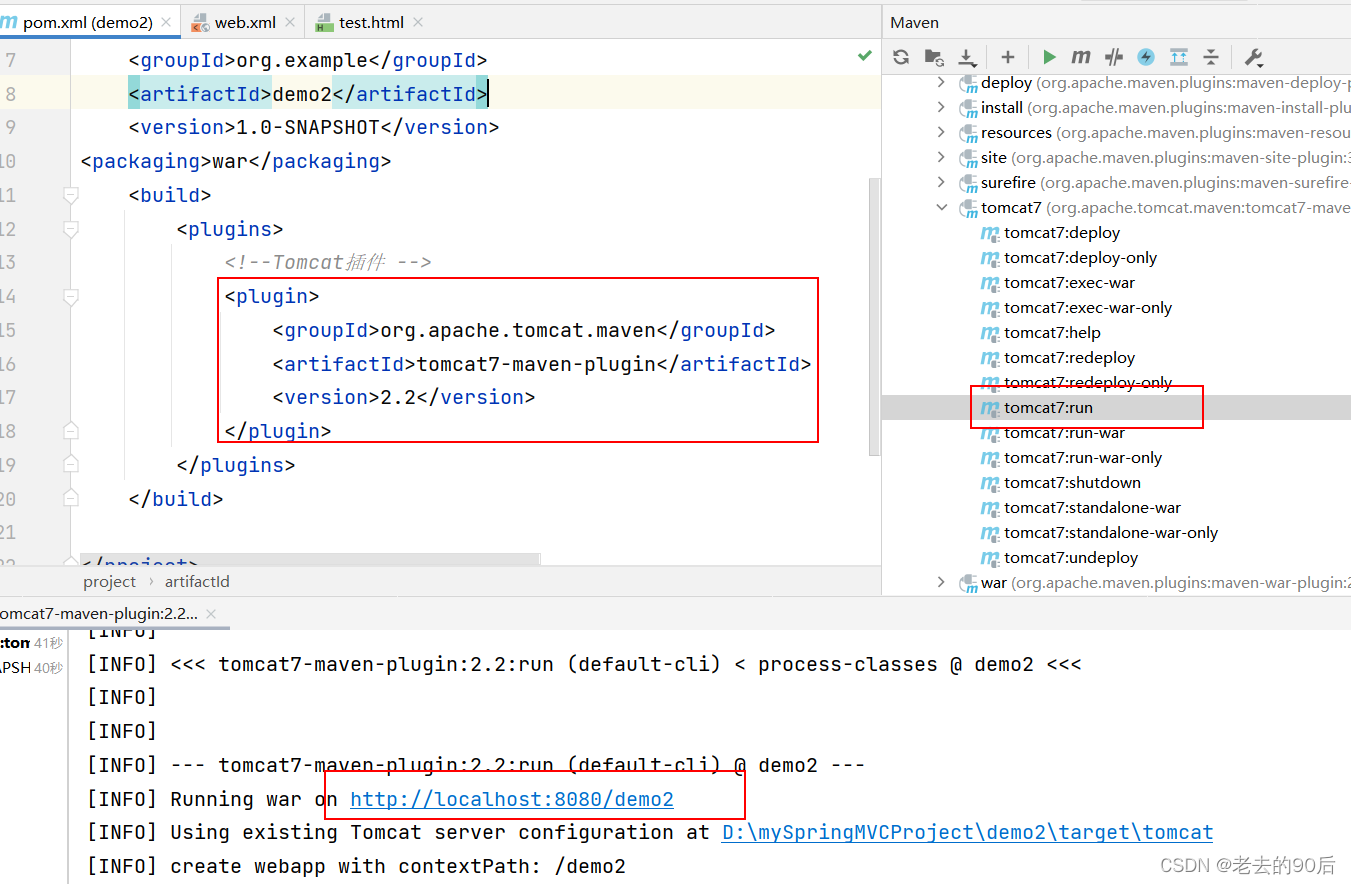Close the test.html tab
This screenshot has height=884, width=1351.
(417, 22)
